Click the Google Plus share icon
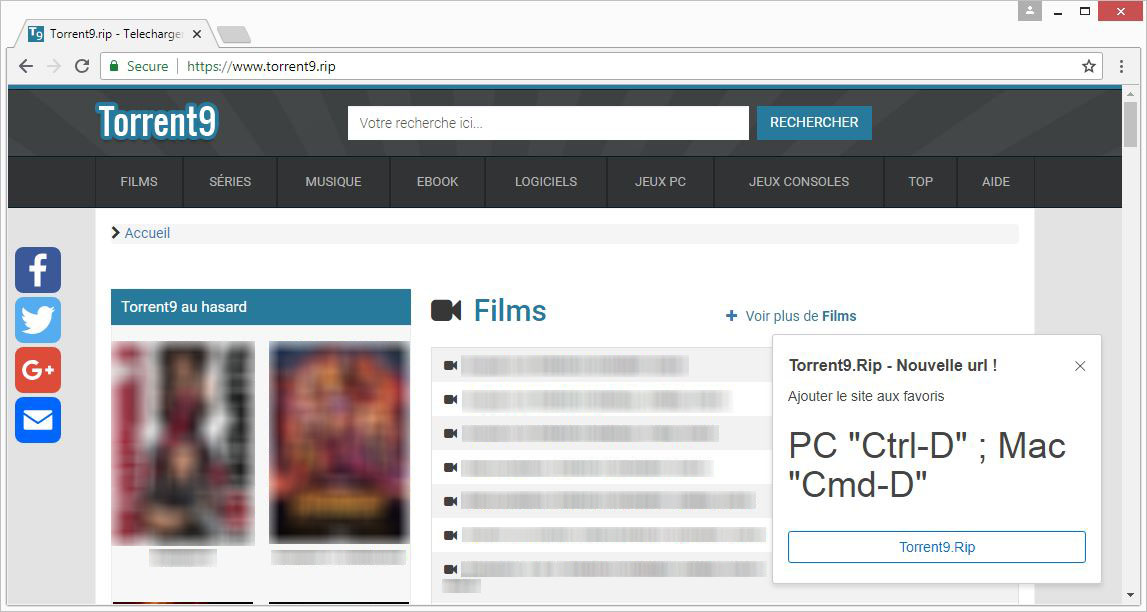Viewport: 1147px width, 612px height. coord(38,370)
